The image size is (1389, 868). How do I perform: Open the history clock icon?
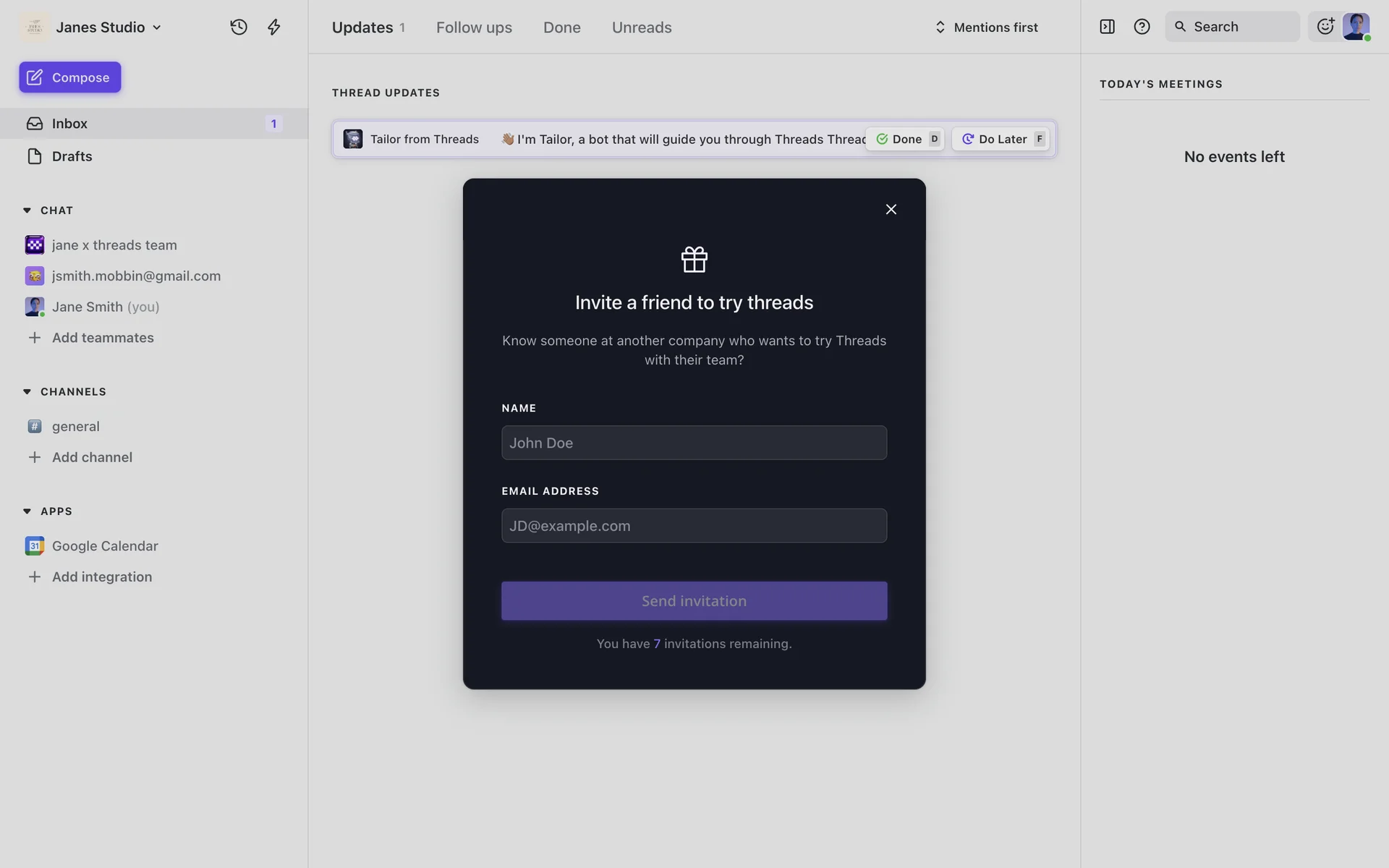coord(239,27)
